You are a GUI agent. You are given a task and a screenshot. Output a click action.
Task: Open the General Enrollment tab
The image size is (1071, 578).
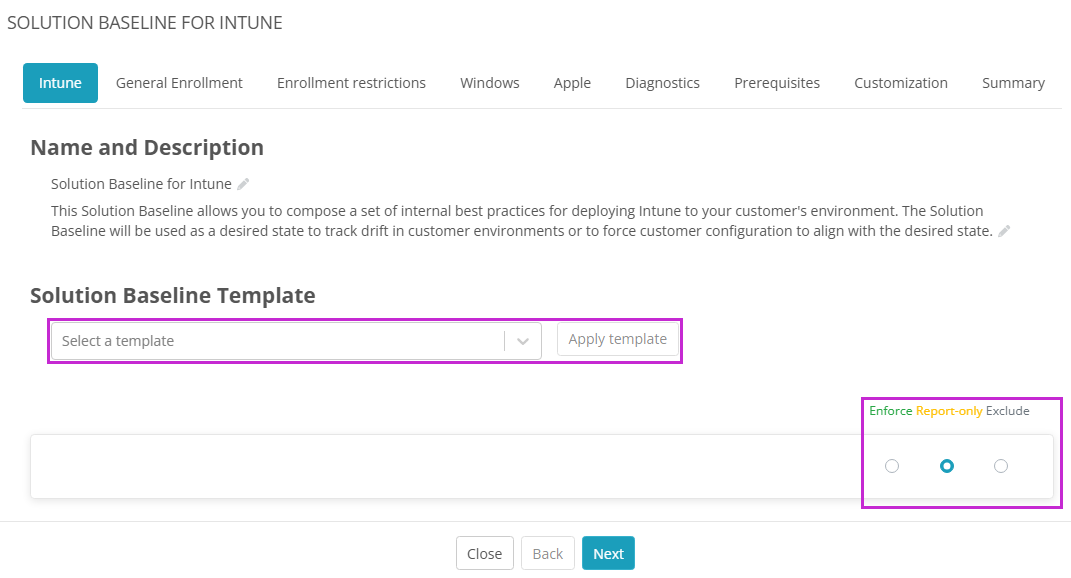[179, 83]
